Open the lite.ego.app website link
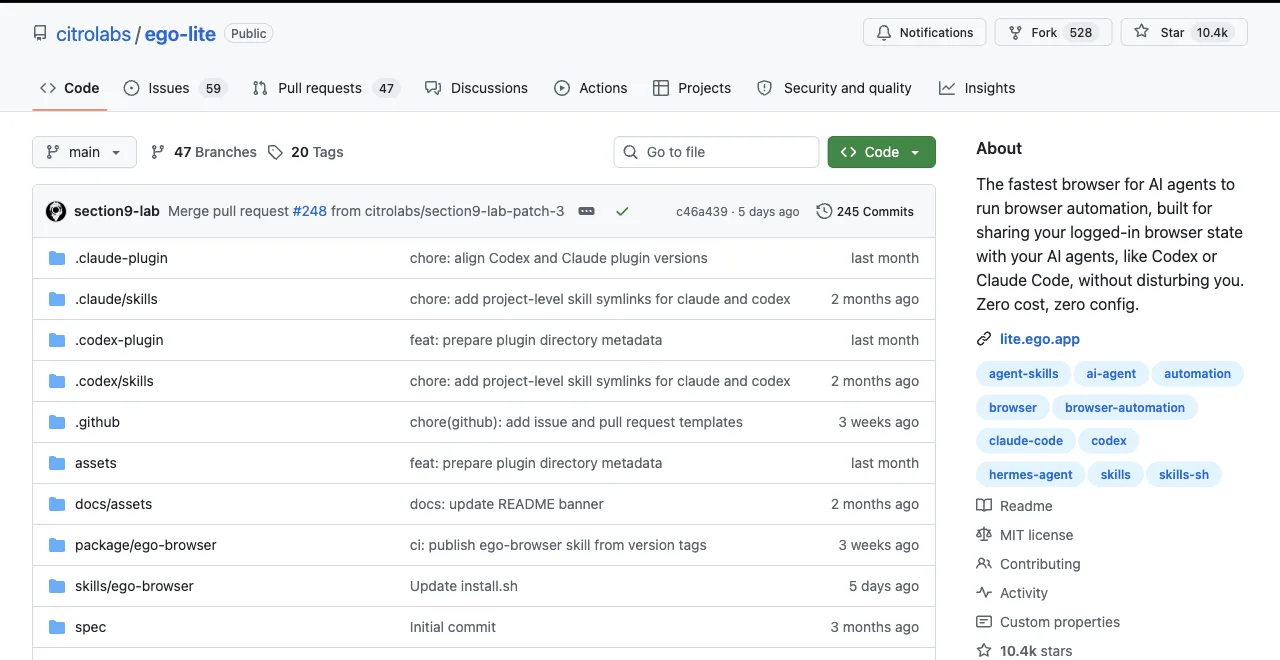Image resolution: width=1280 pixels, height=660 pixels. point(1040,339)
